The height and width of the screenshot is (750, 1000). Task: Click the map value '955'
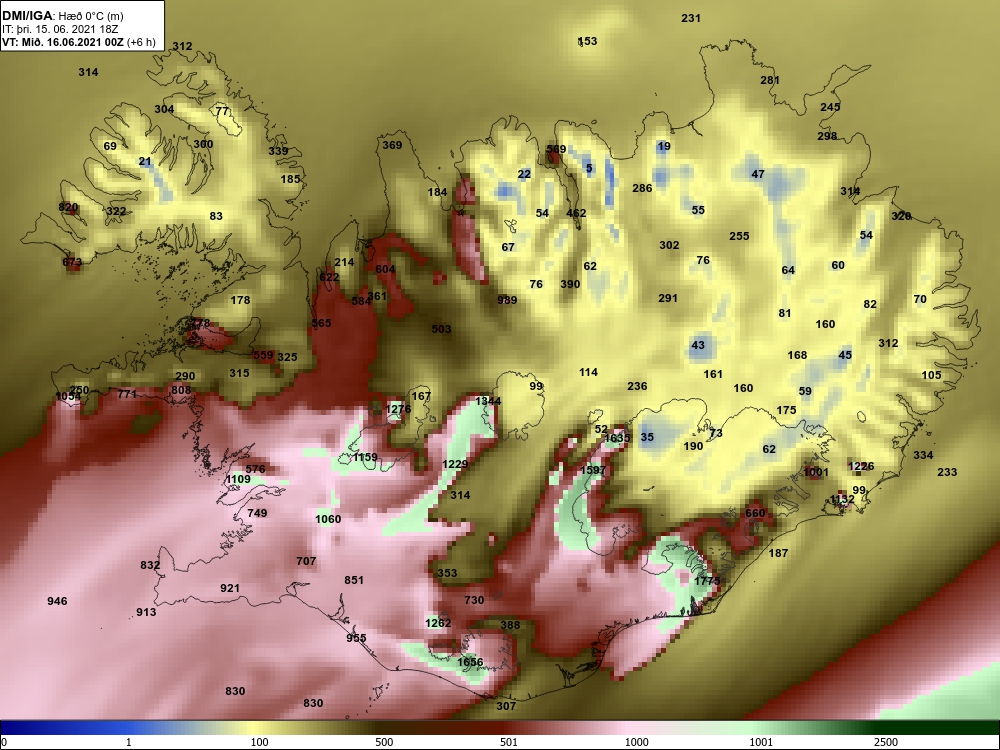pyautogui.click(x=357, y=638)
